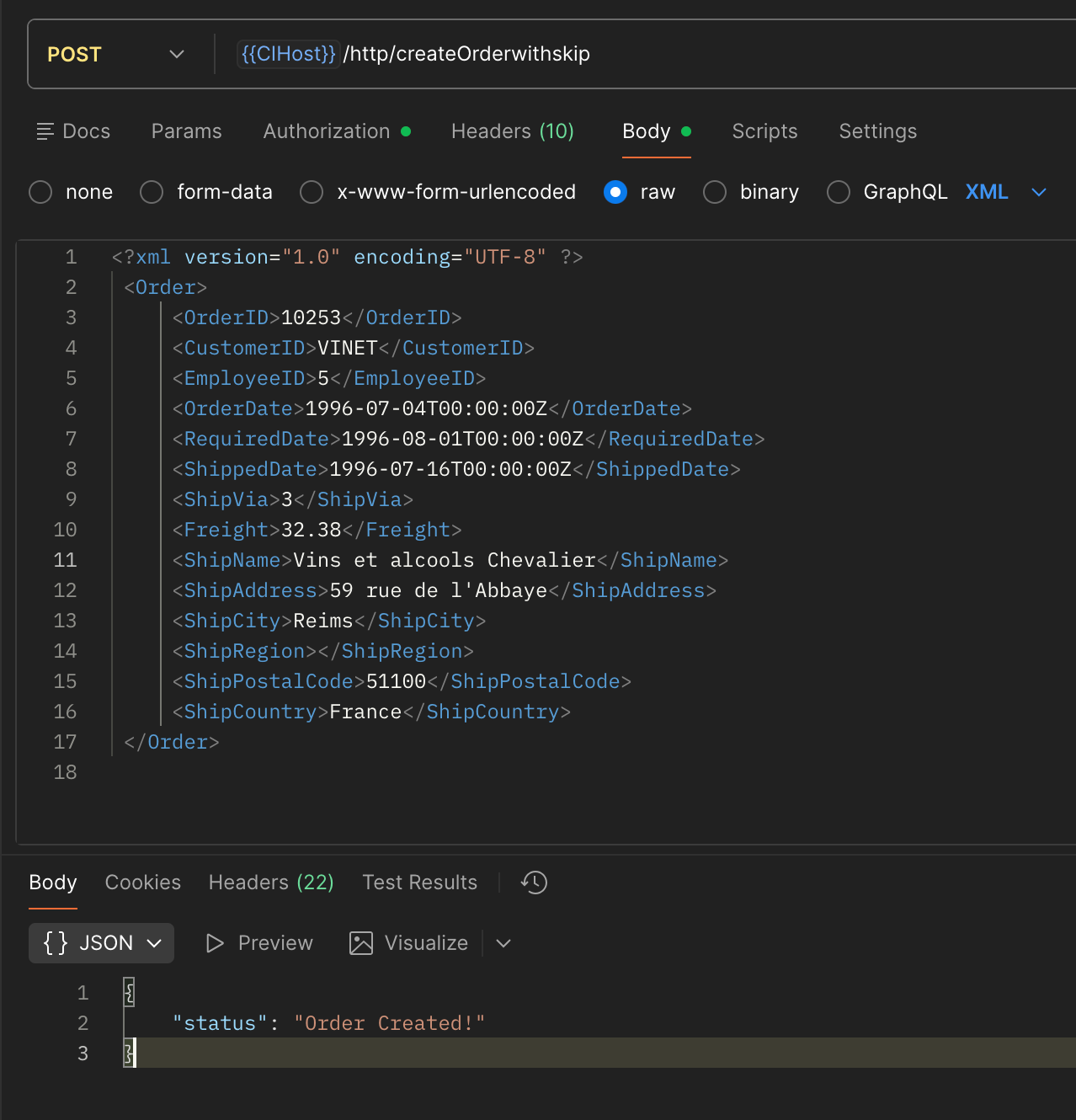Select the none body option

(40, 192)
